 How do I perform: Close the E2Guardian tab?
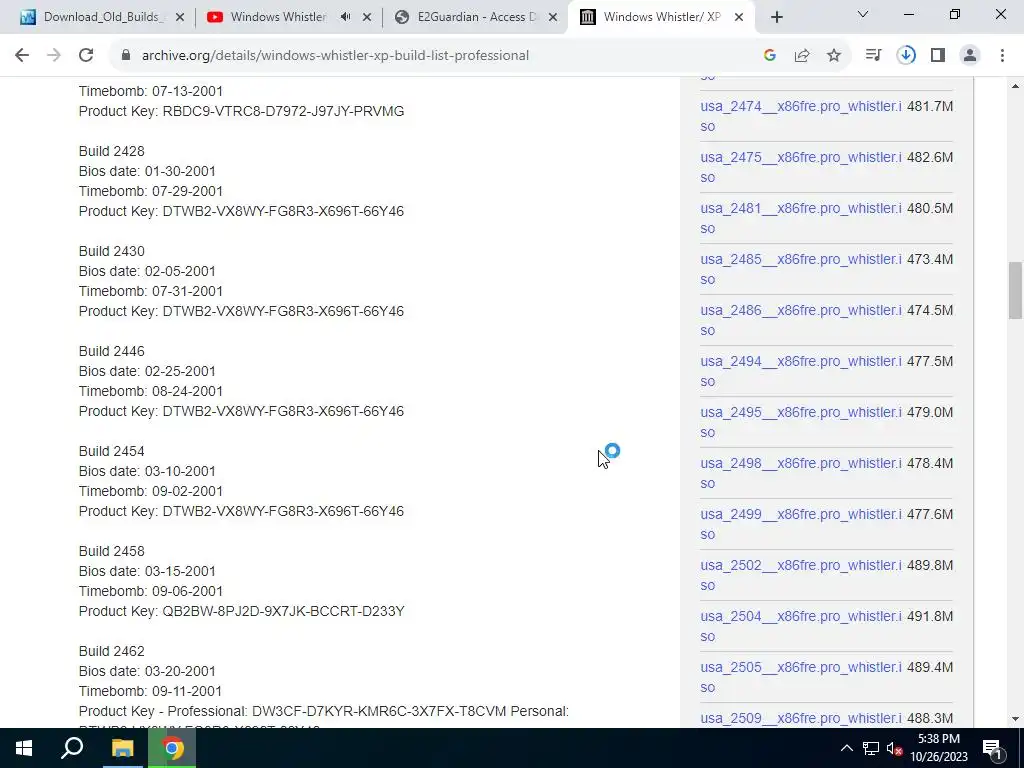(x=553, y=17)
